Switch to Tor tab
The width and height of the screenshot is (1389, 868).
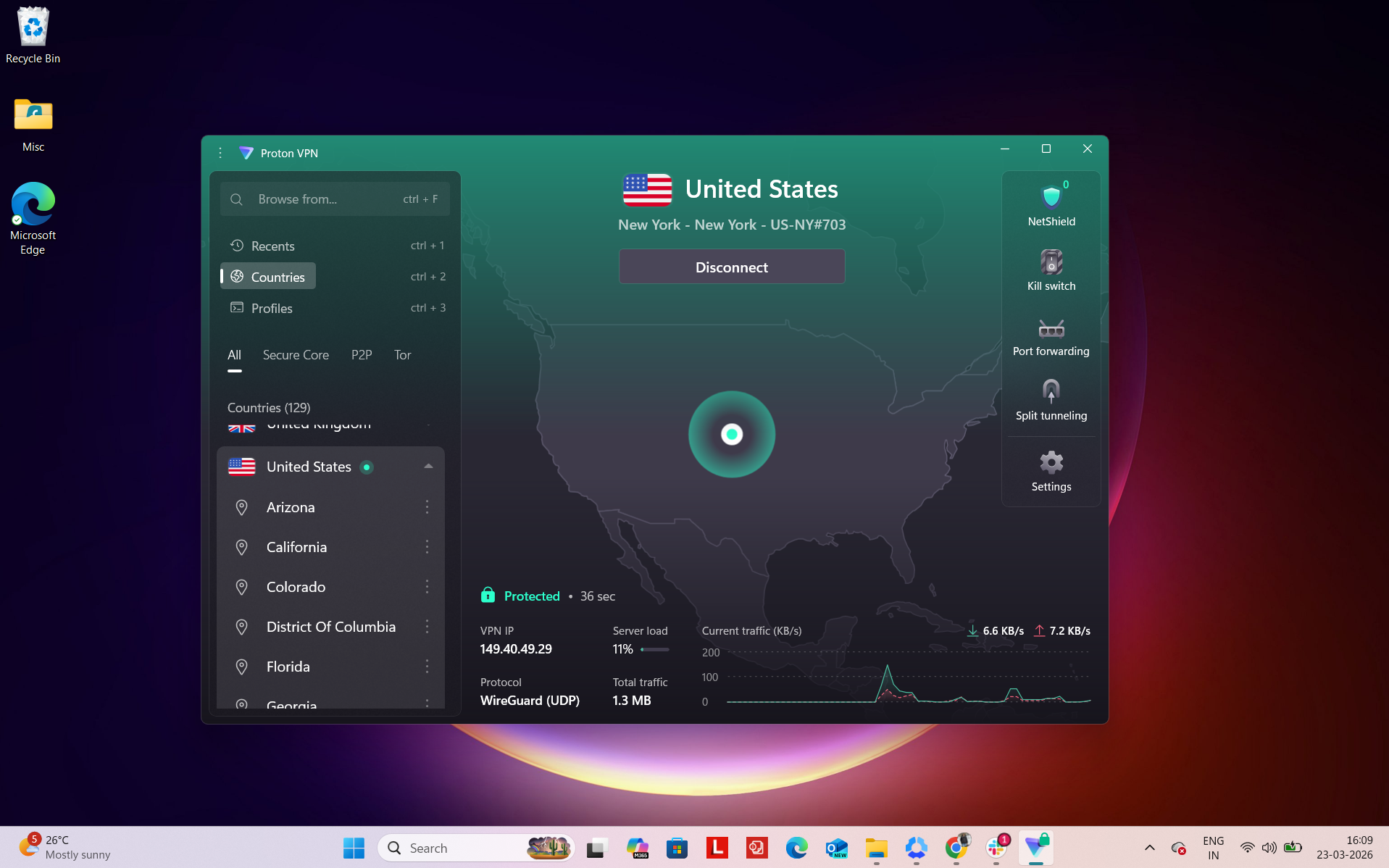click(402, 355)
